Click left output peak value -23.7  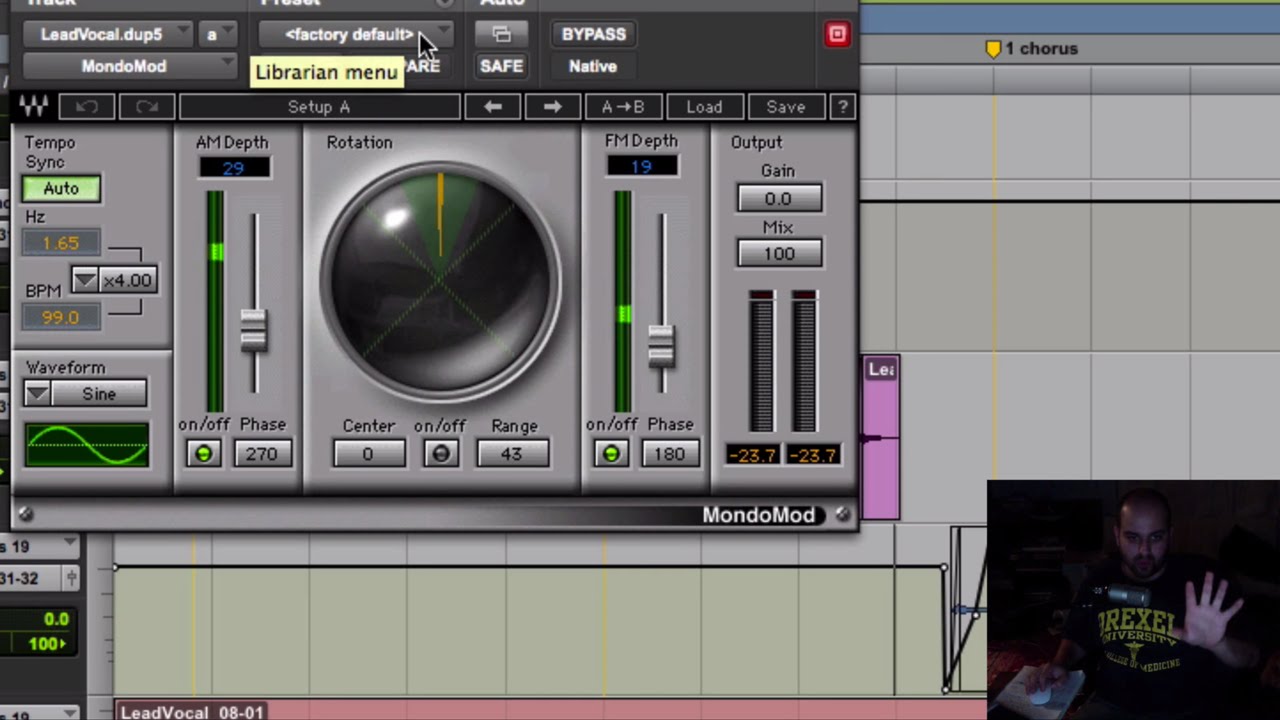(753, 455)
